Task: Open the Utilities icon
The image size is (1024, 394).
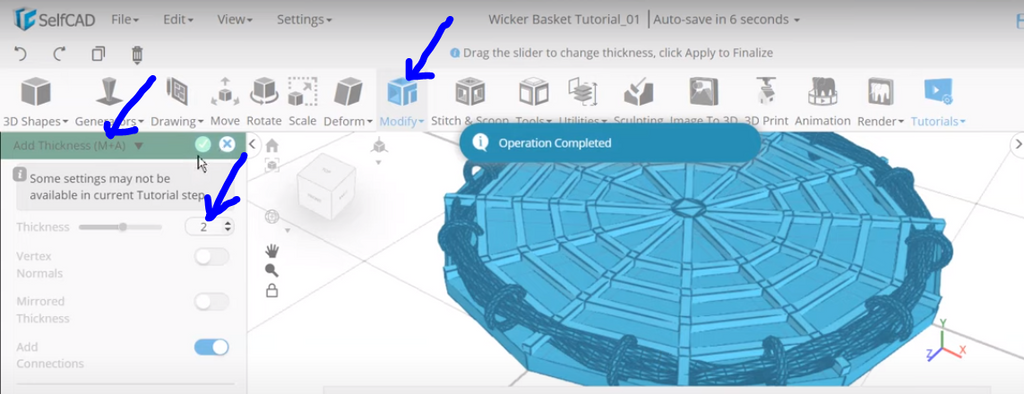Action: [582, 92]
